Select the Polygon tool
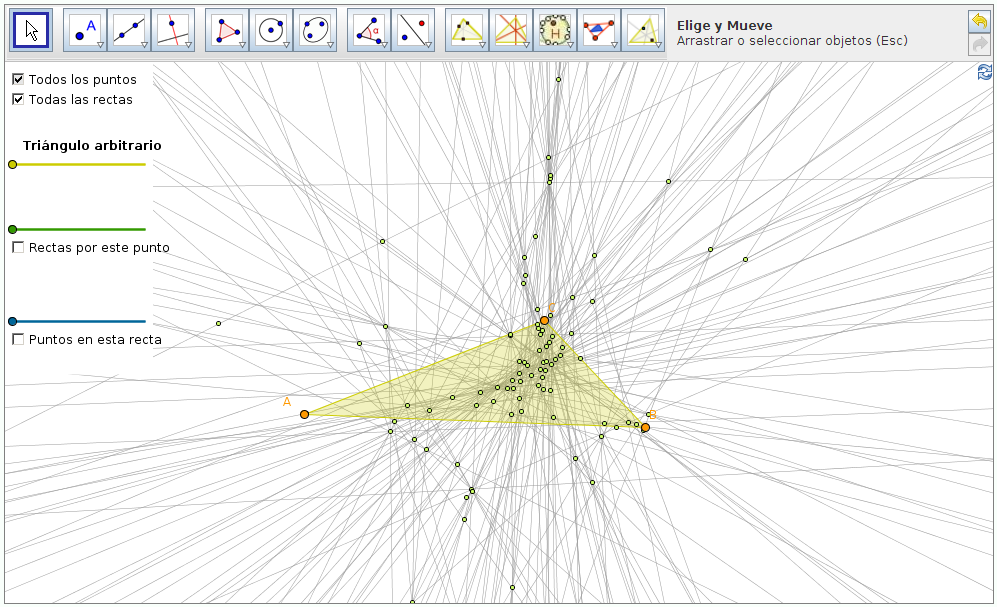 click(x=227, y=31)
